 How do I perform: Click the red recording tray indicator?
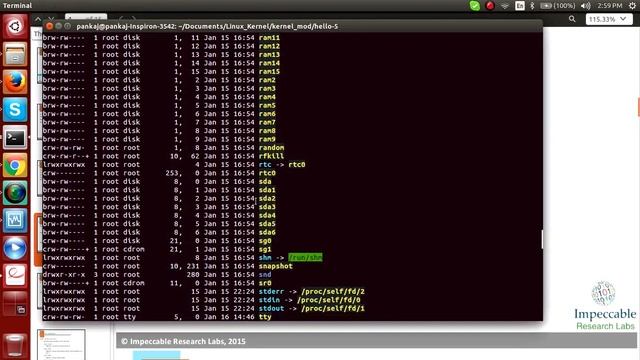[490, 6]
